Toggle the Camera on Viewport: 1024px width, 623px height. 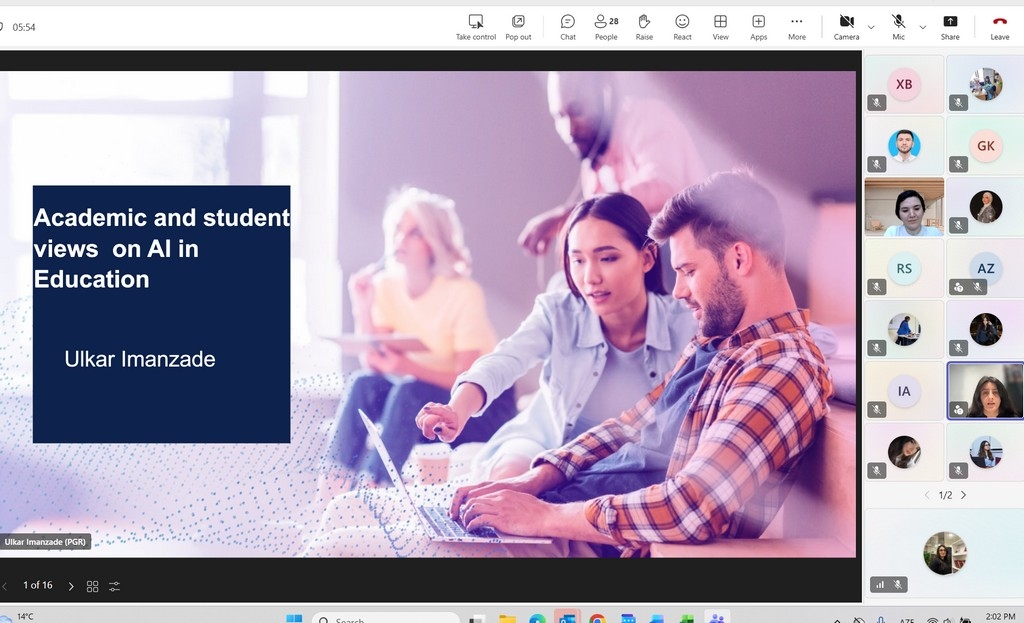(846, 27)
